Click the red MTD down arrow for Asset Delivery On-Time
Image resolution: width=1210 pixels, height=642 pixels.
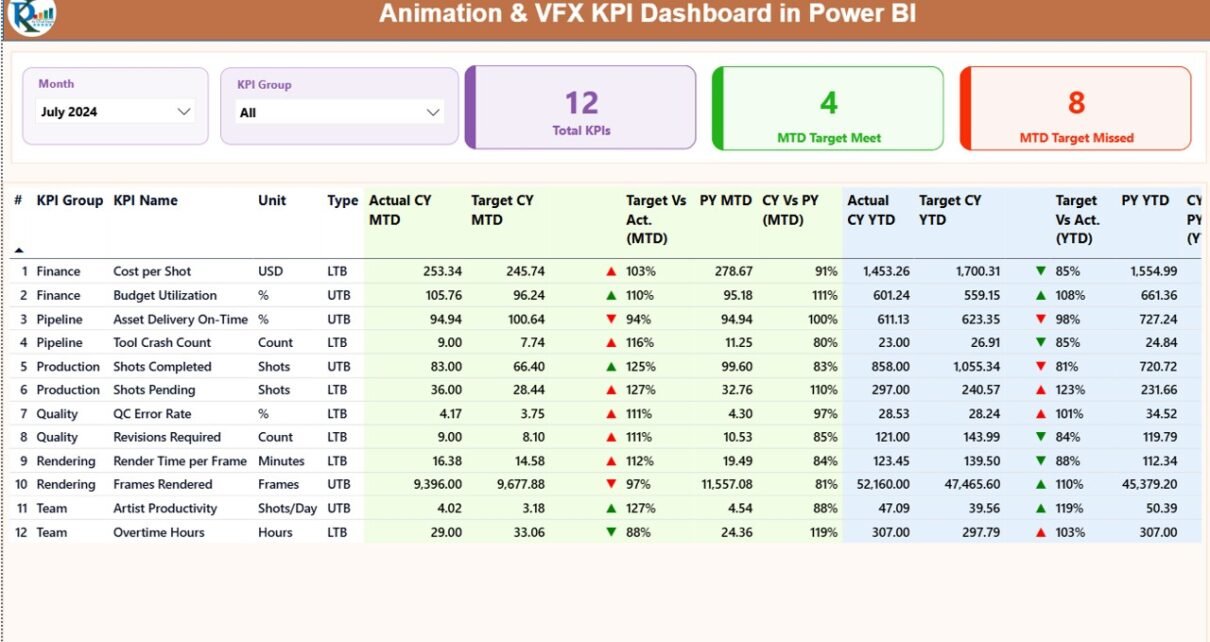click(x=611, y=319)
